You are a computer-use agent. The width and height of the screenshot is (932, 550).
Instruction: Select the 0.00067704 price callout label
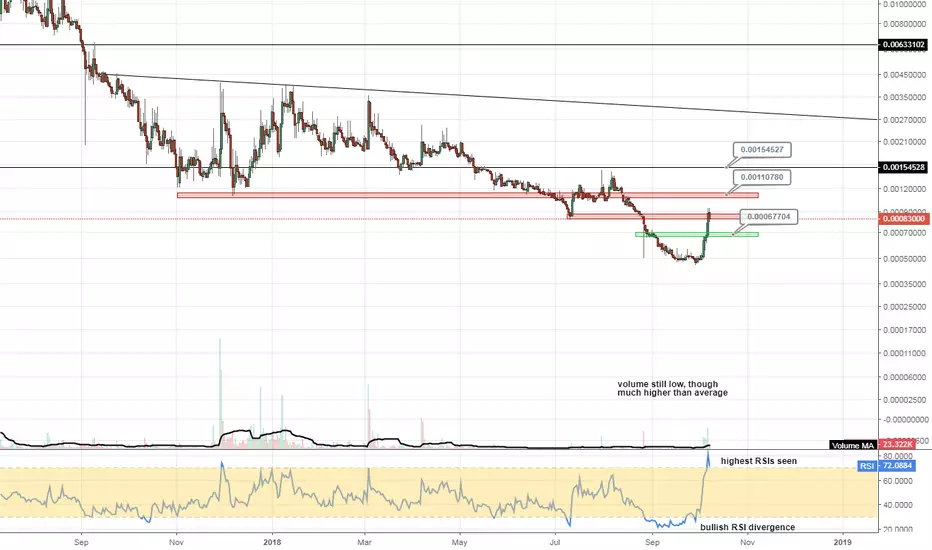(x=769, y=217)
